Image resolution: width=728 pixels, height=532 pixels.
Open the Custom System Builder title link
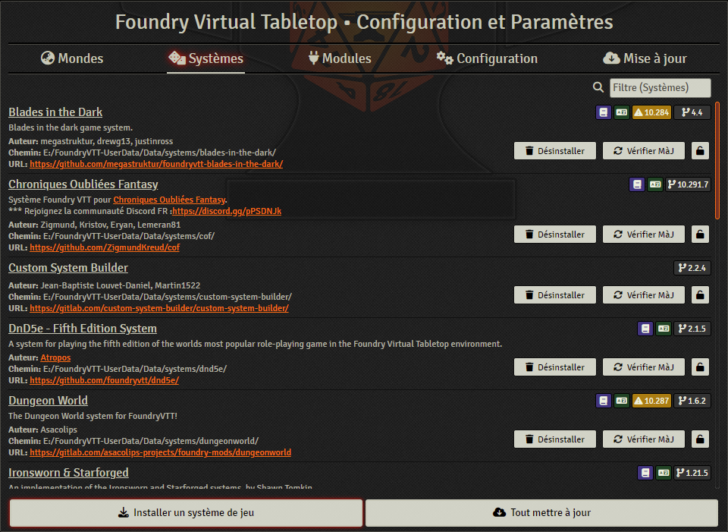click(68, 268)
